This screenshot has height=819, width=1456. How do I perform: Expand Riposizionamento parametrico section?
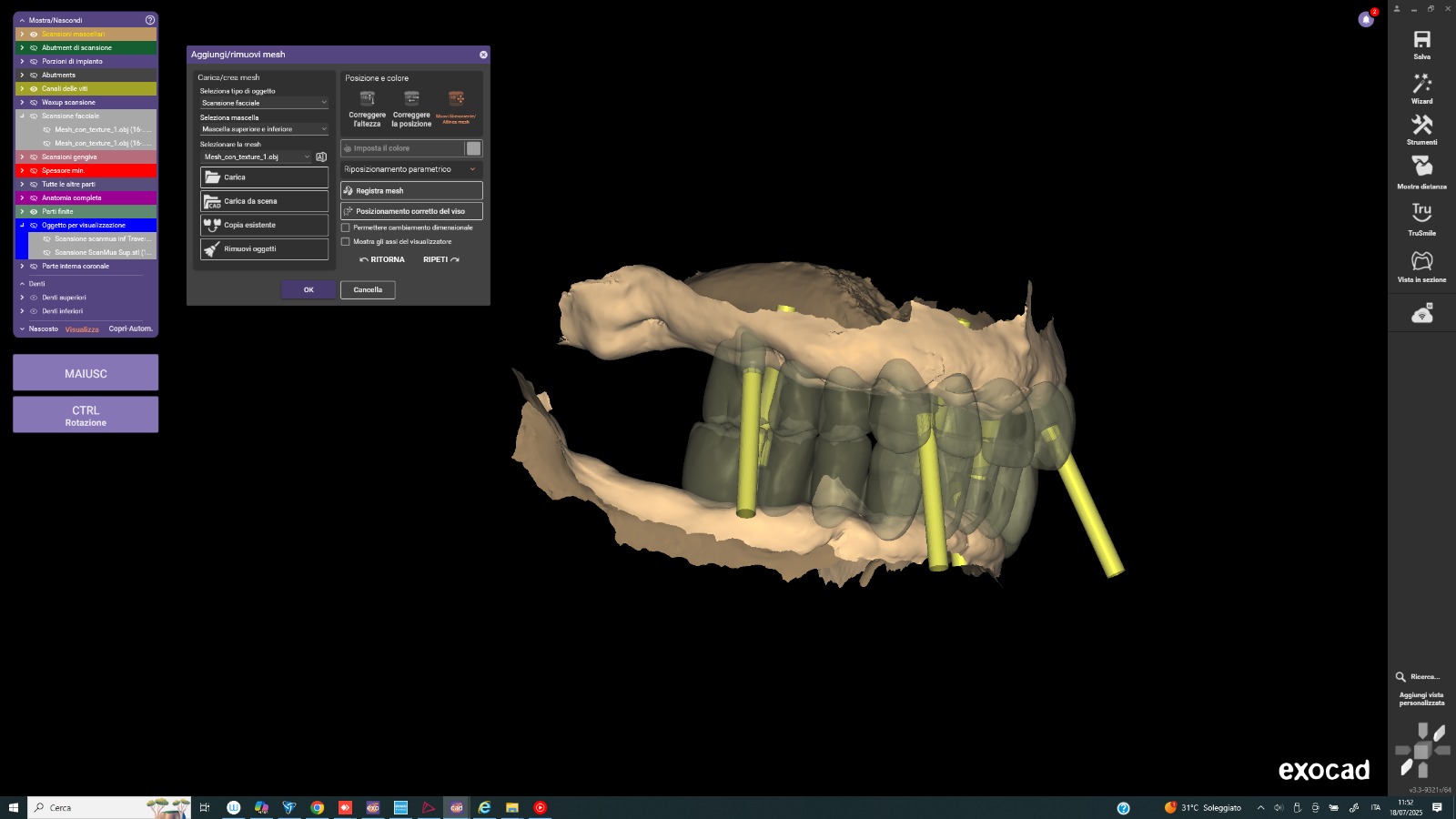[411, 169]
